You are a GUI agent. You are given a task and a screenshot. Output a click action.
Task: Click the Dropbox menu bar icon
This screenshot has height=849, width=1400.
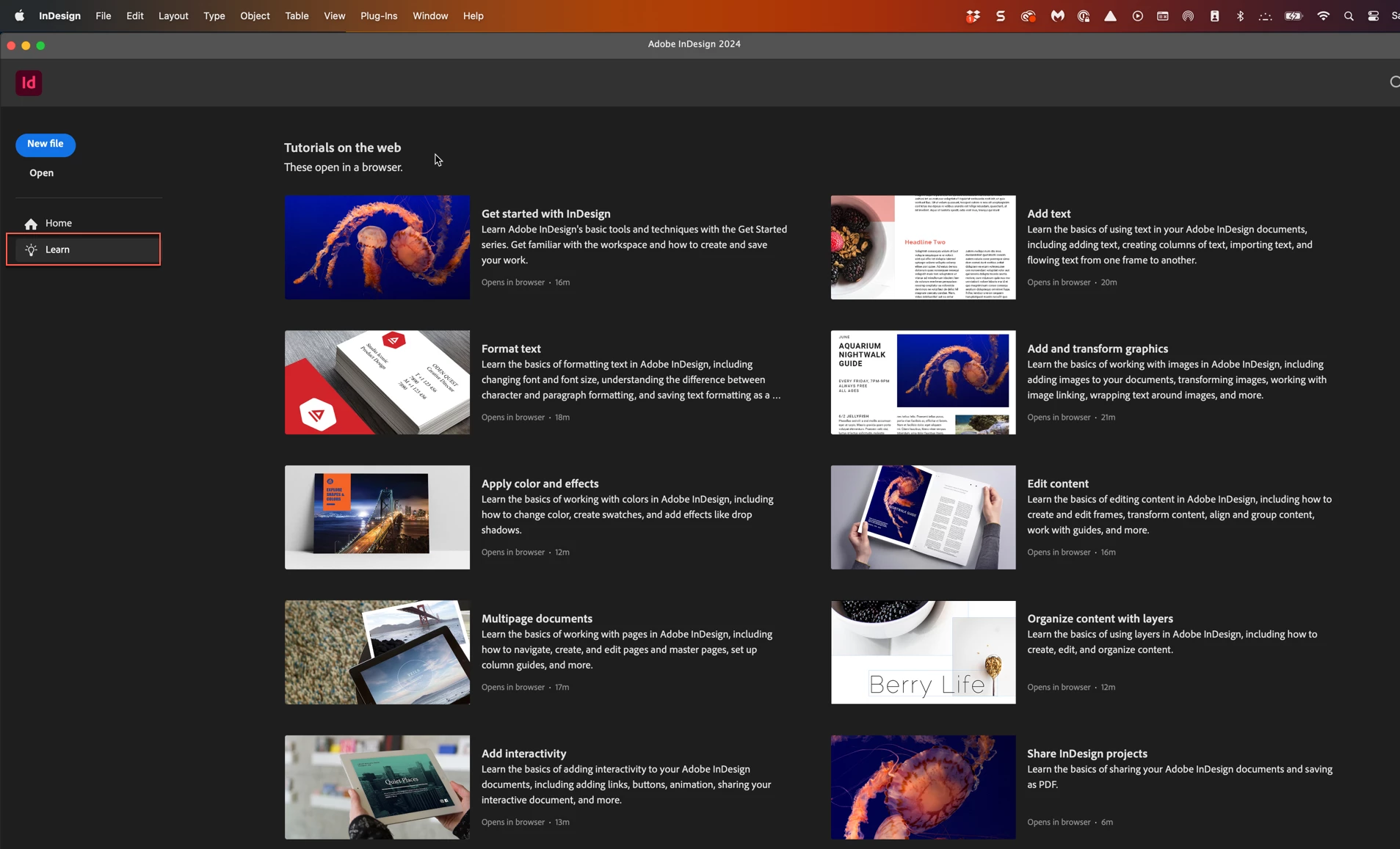tap(973, 15)
